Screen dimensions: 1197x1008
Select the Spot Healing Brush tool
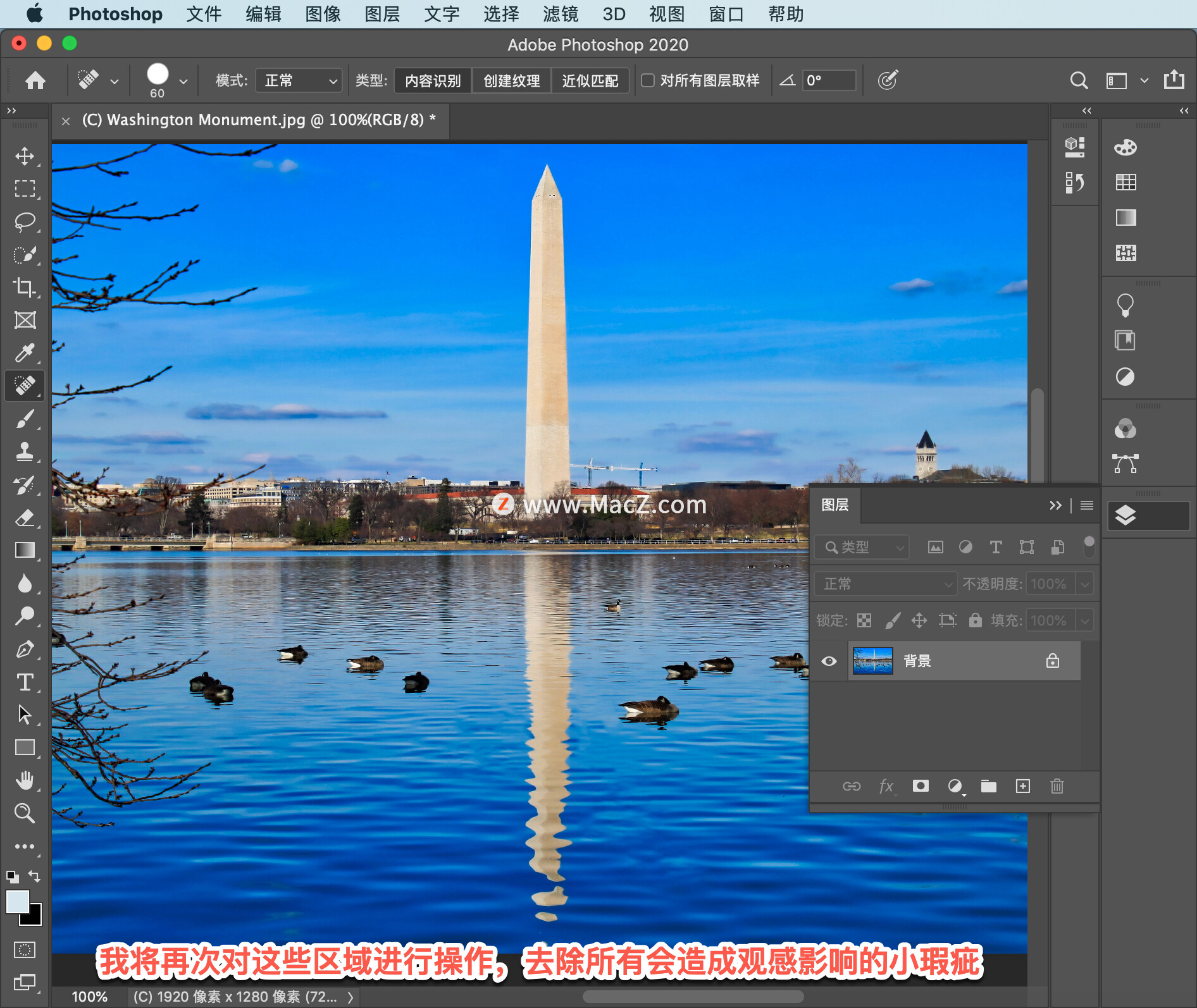pos(25,386)
